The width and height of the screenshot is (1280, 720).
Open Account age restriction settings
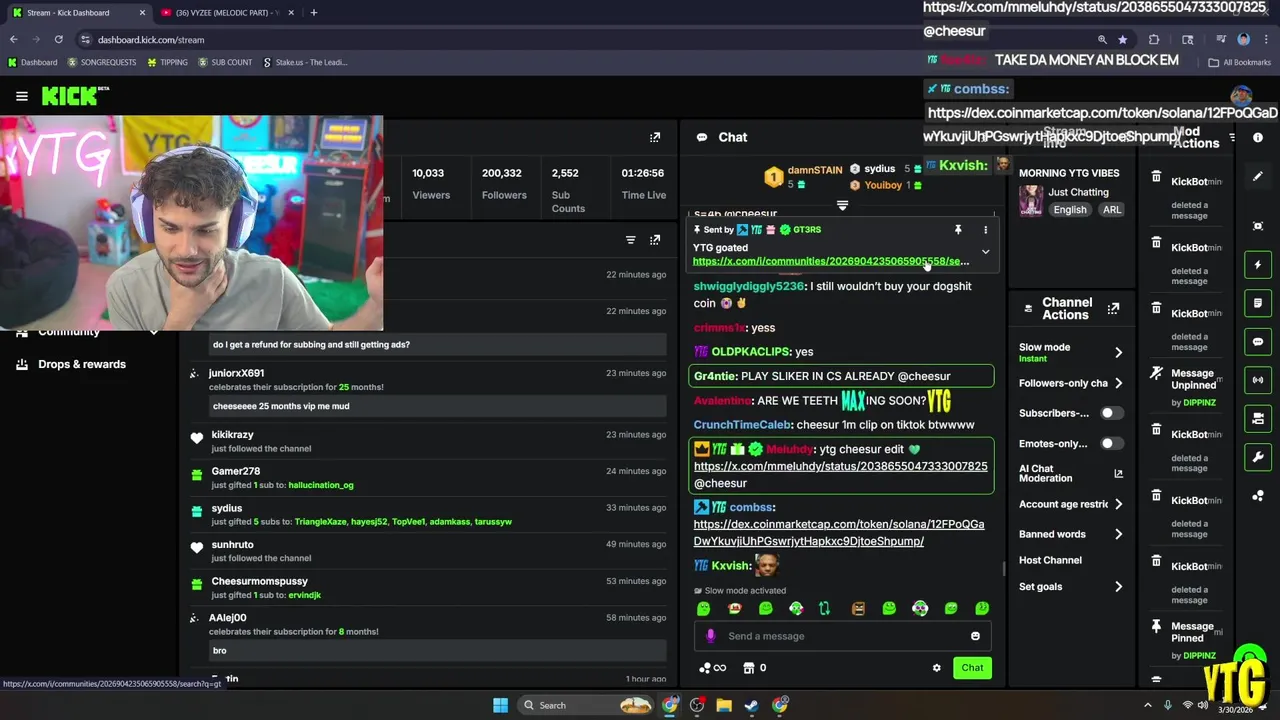coord(1070,504)
